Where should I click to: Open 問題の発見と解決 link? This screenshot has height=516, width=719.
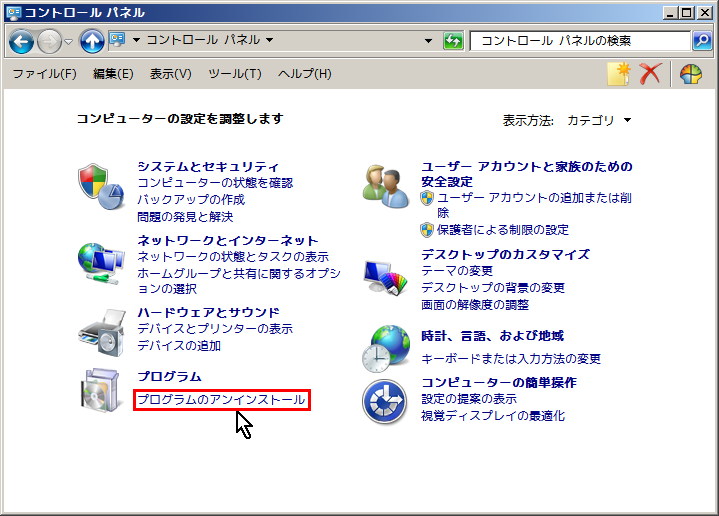pyautogui.click(x=185, y=216)
